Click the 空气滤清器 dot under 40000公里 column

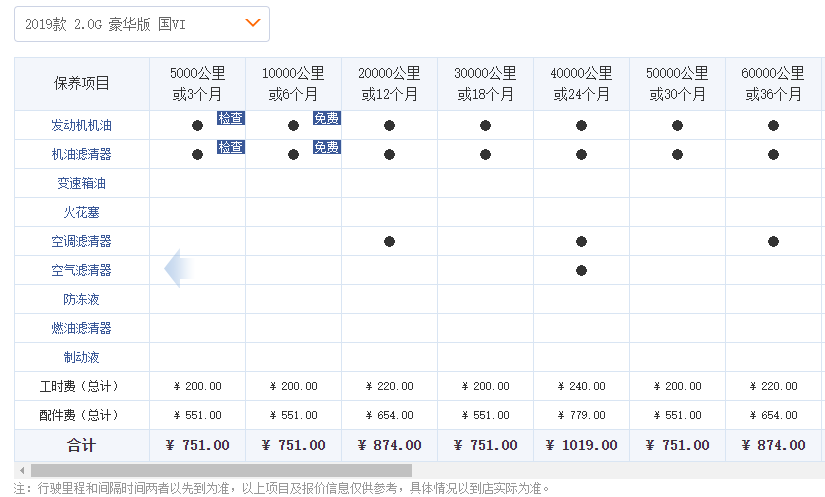tap(581, 270)
